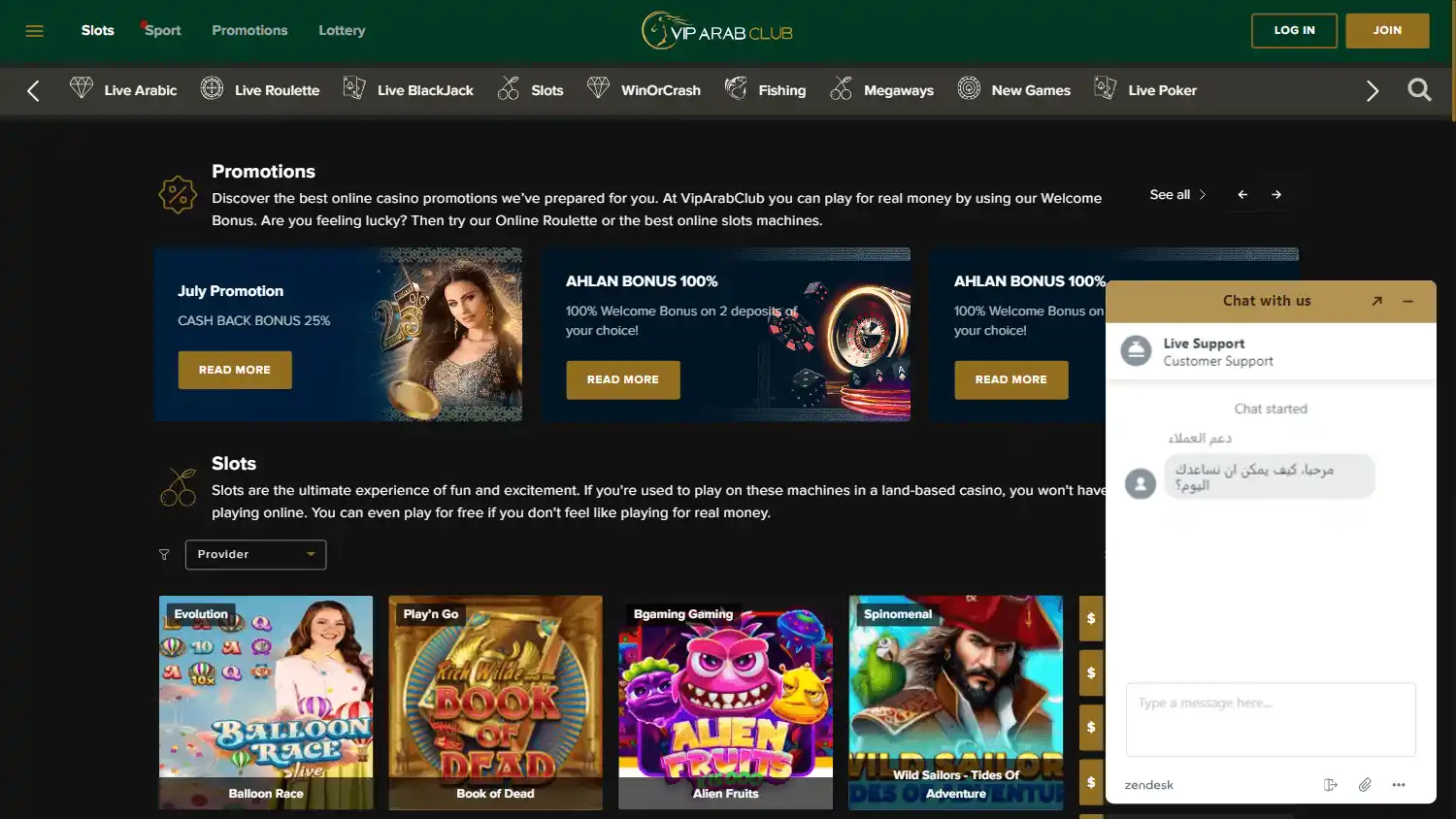Select the Live BlackJack category label
Viewport: 1456px width, 819px height.
(425, 90)
